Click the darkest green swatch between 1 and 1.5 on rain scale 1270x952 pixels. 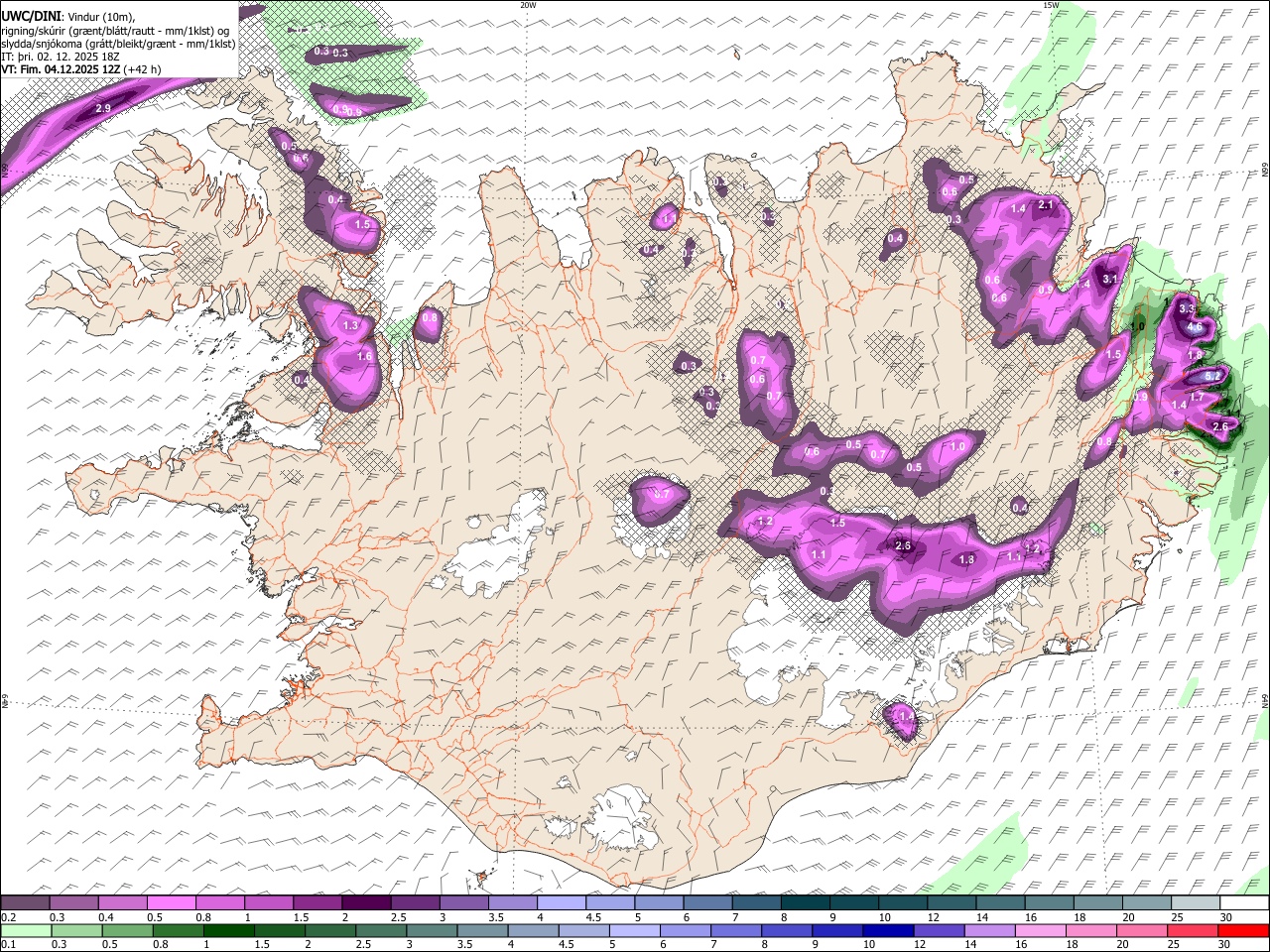[228, 930]
